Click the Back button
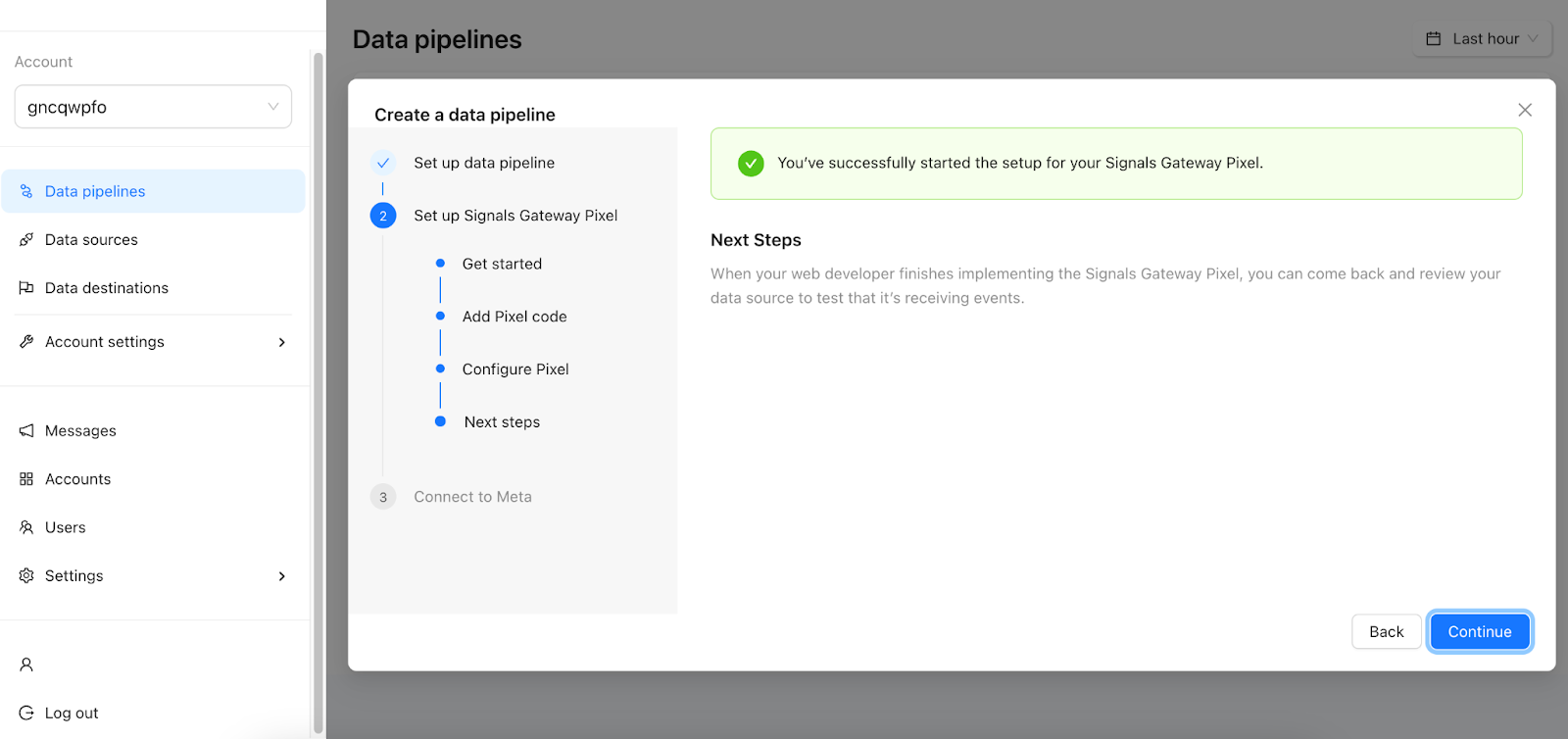This screenshot has width=1568, height=739. click(x=1387, y=632)
